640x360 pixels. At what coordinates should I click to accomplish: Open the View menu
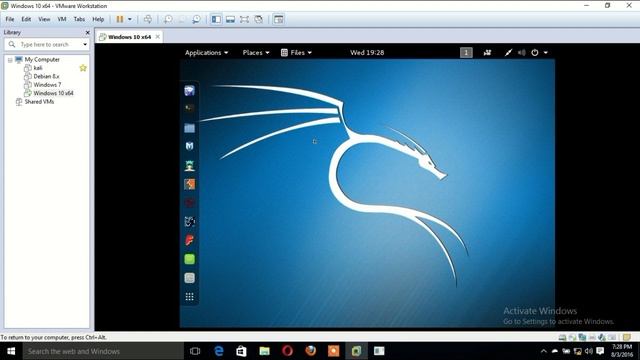44,19
